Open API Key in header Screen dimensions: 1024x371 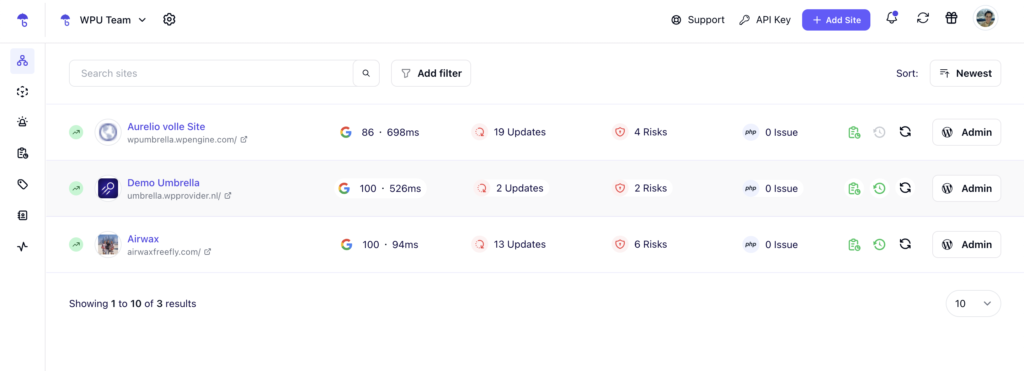click(x=765, y=20)
